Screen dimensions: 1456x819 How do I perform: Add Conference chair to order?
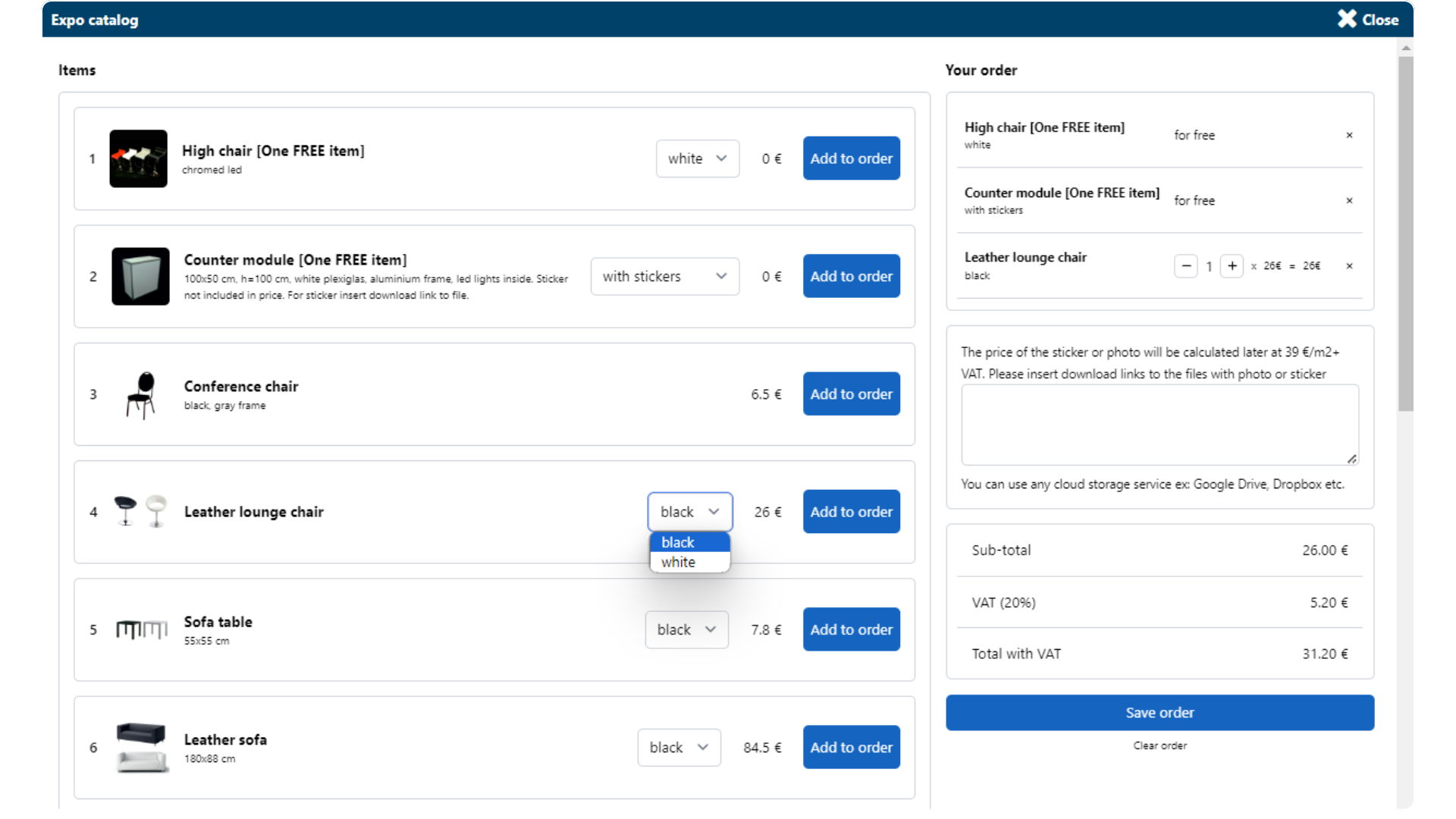pos(851,394)
